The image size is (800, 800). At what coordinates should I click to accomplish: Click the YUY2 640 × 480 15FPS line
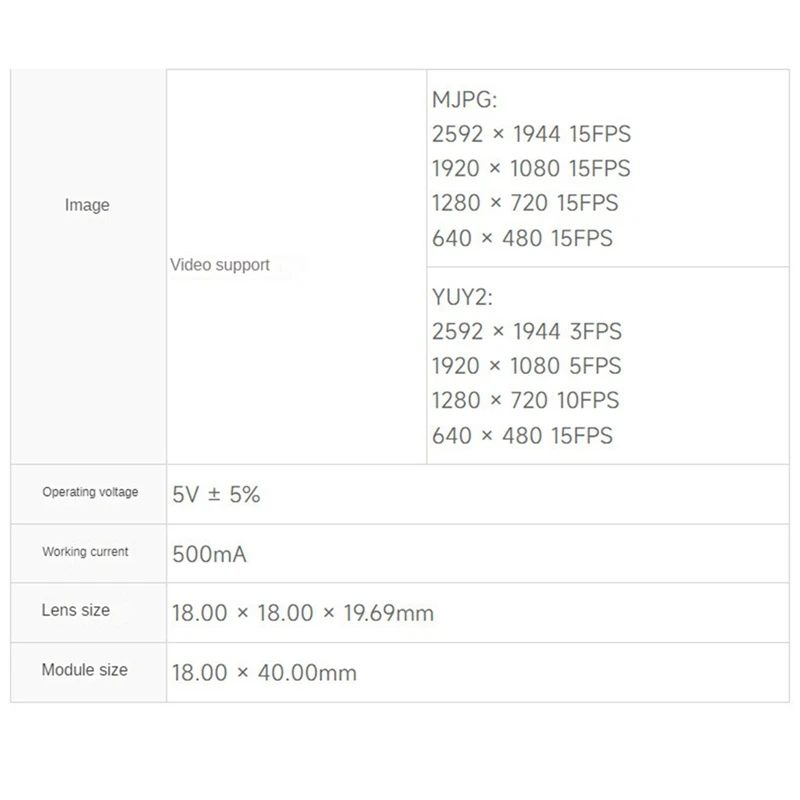coord(522,435)
